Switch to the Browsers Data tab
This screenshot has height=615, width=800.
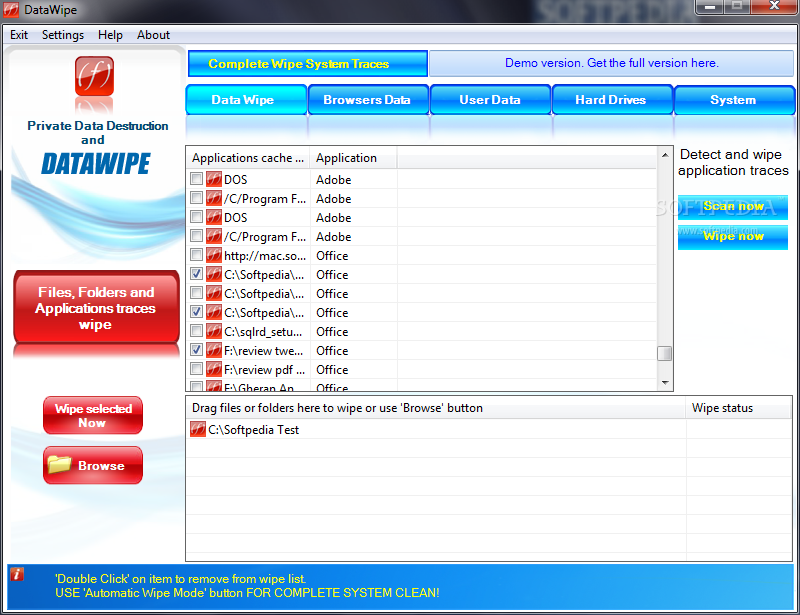(368, 100)
